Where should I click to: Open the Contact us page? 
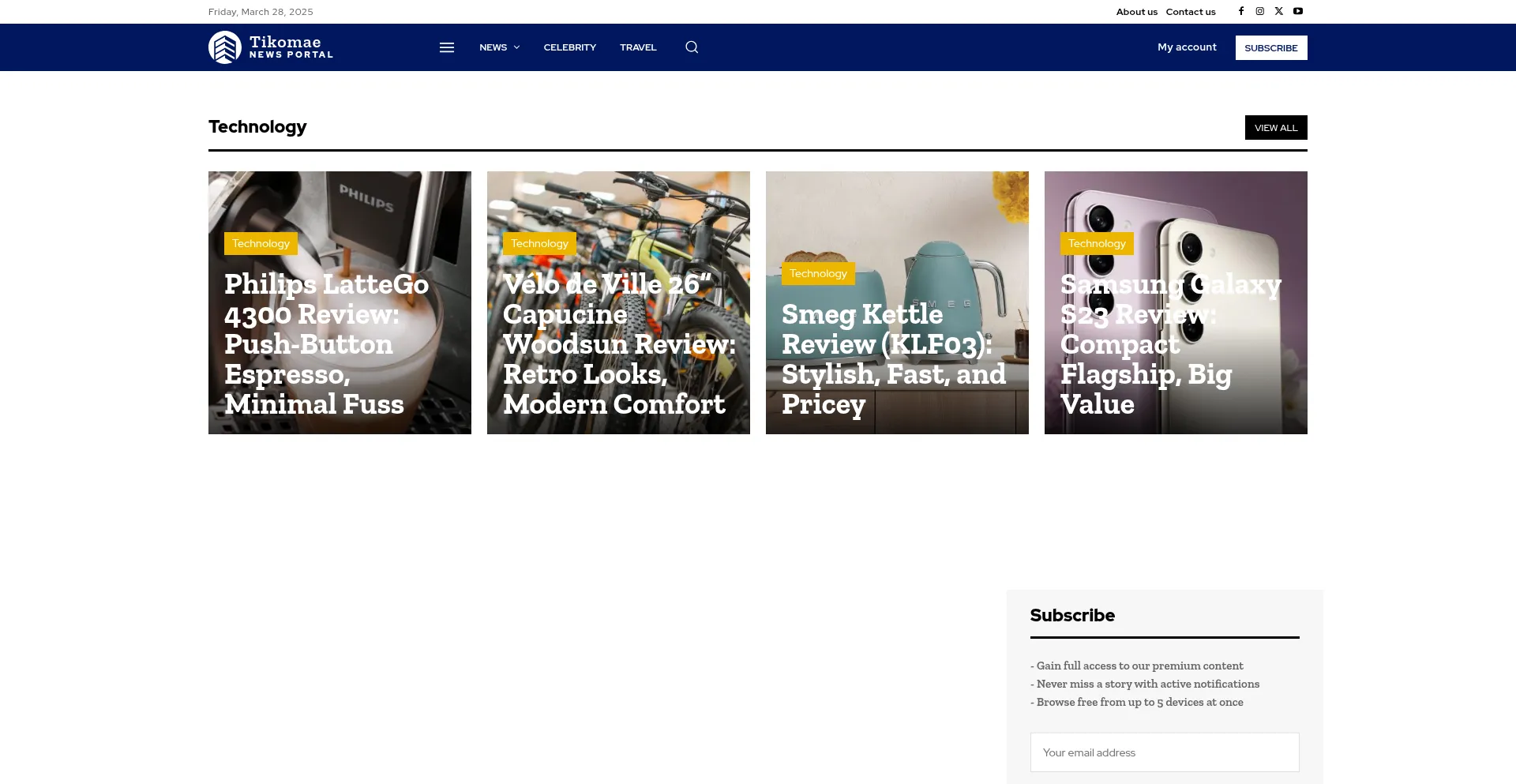tap(1191, 12)
